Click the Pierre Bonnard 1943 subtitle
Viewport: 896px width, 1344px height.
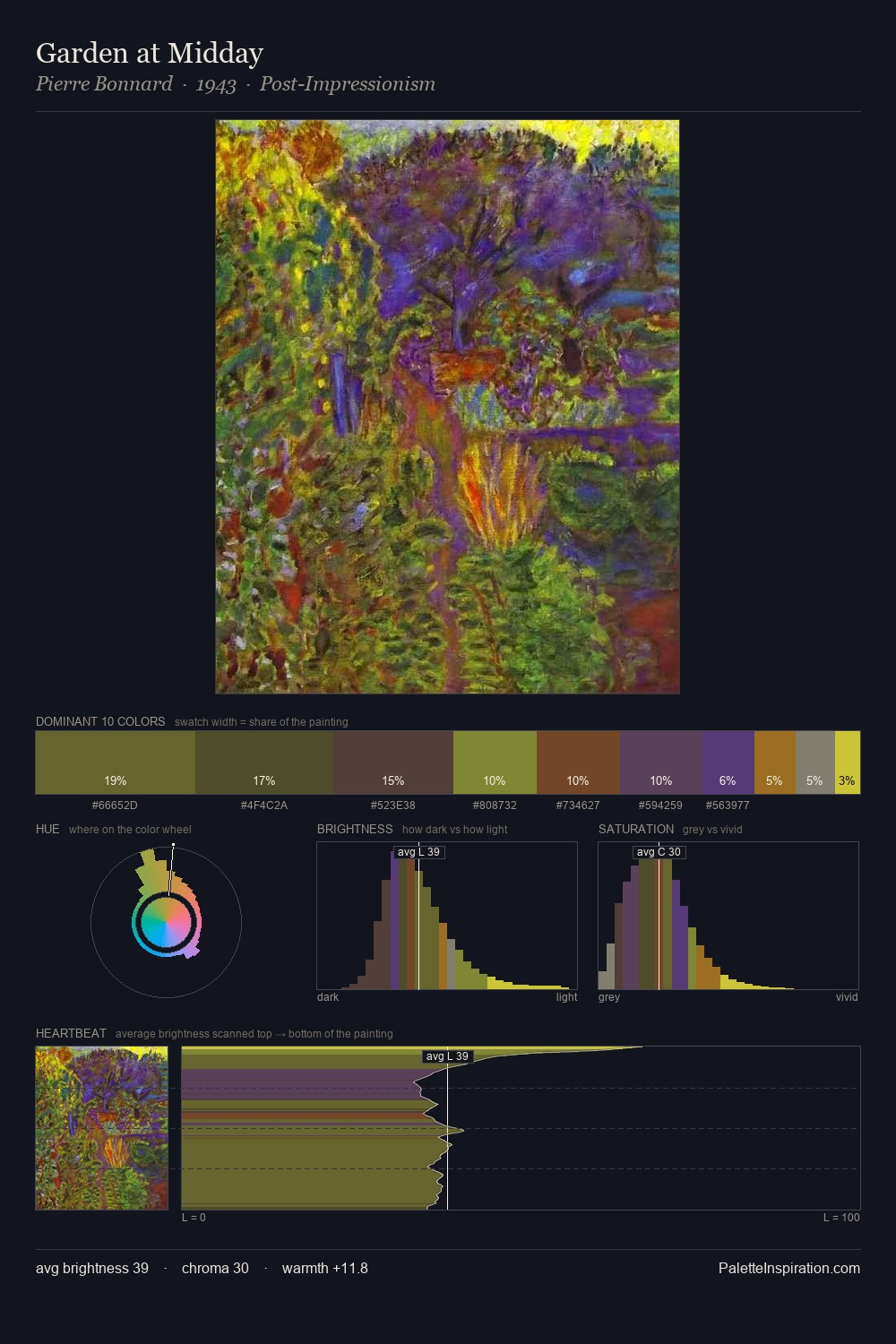point(236,84)
